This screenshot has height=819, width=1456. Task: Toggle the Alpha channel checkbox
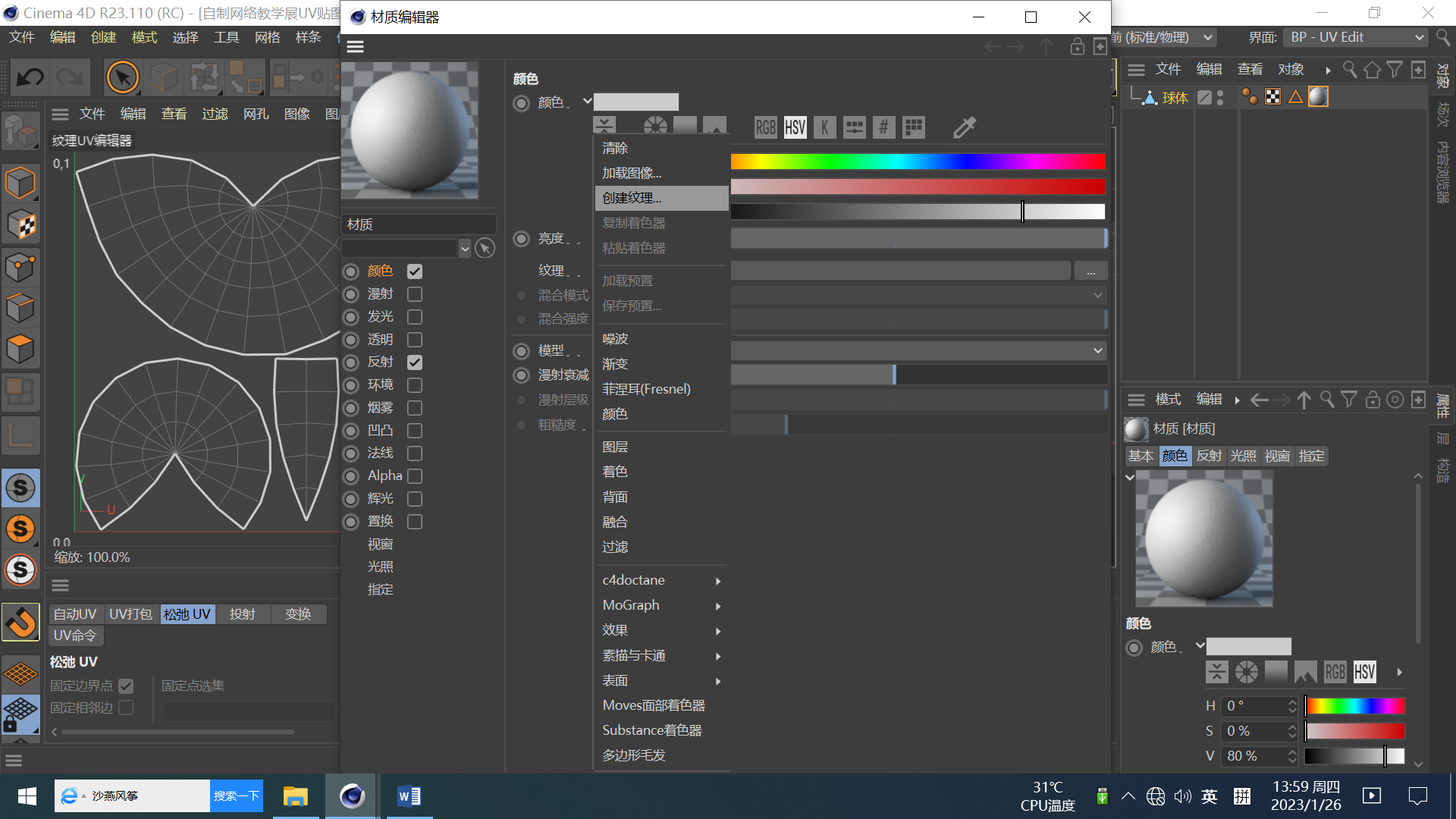point(415,476)
